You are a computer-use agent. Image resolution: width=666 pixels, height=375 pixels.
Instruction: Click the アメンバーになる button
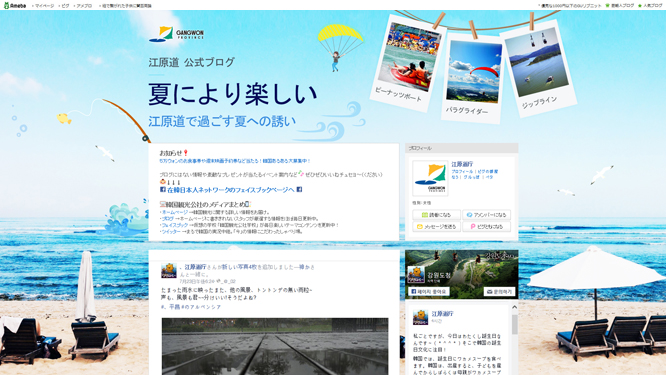486,215
